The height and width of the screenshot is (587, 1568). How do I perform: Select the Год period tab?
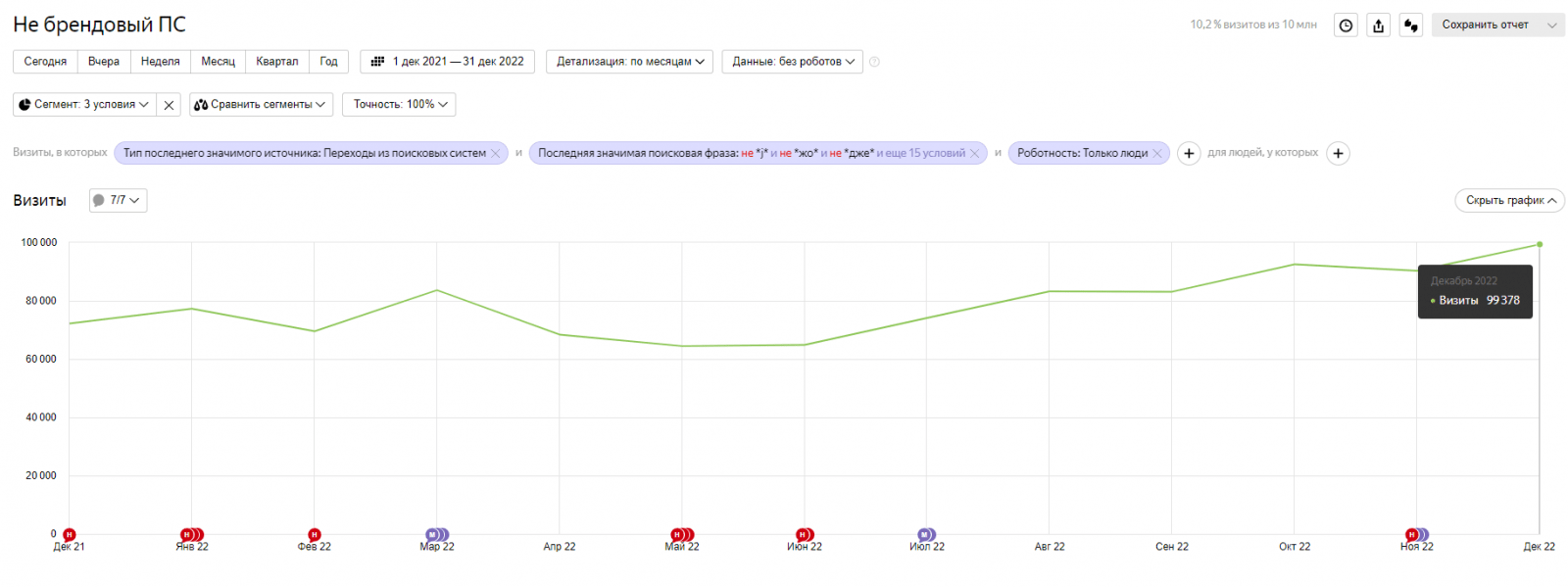pyautogui.click(x=329, y=62)
